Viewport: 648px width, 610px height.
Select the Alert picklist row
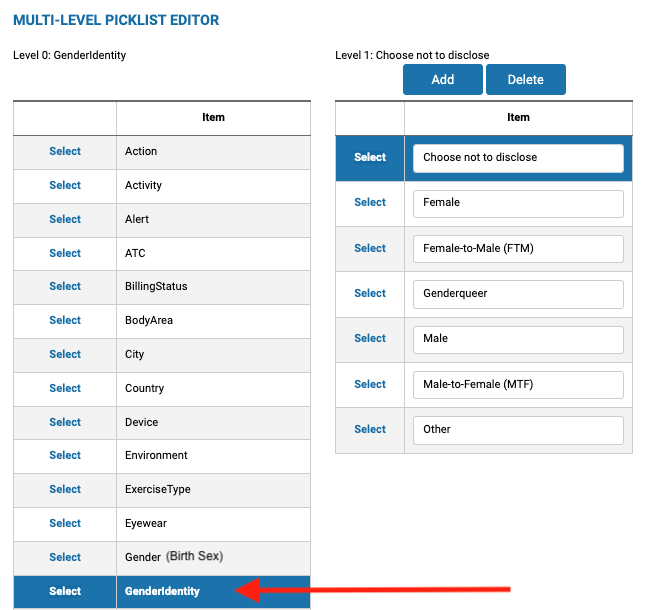point(65,219)
